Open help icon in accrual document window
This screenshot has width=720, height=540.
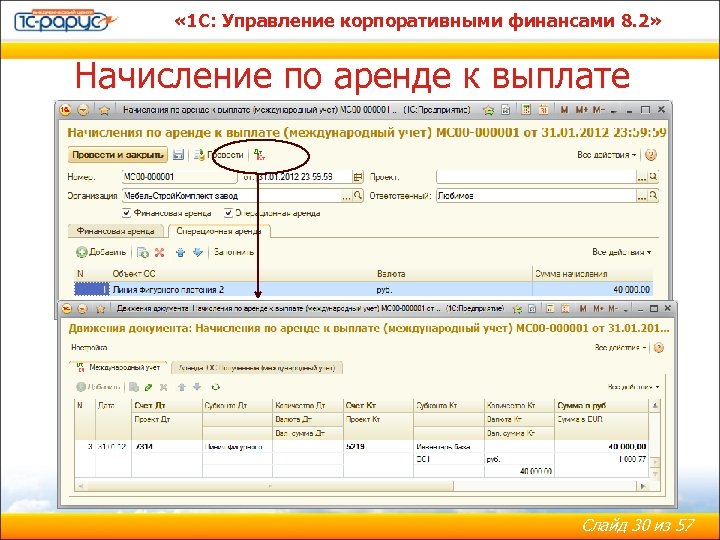(651, 155)
